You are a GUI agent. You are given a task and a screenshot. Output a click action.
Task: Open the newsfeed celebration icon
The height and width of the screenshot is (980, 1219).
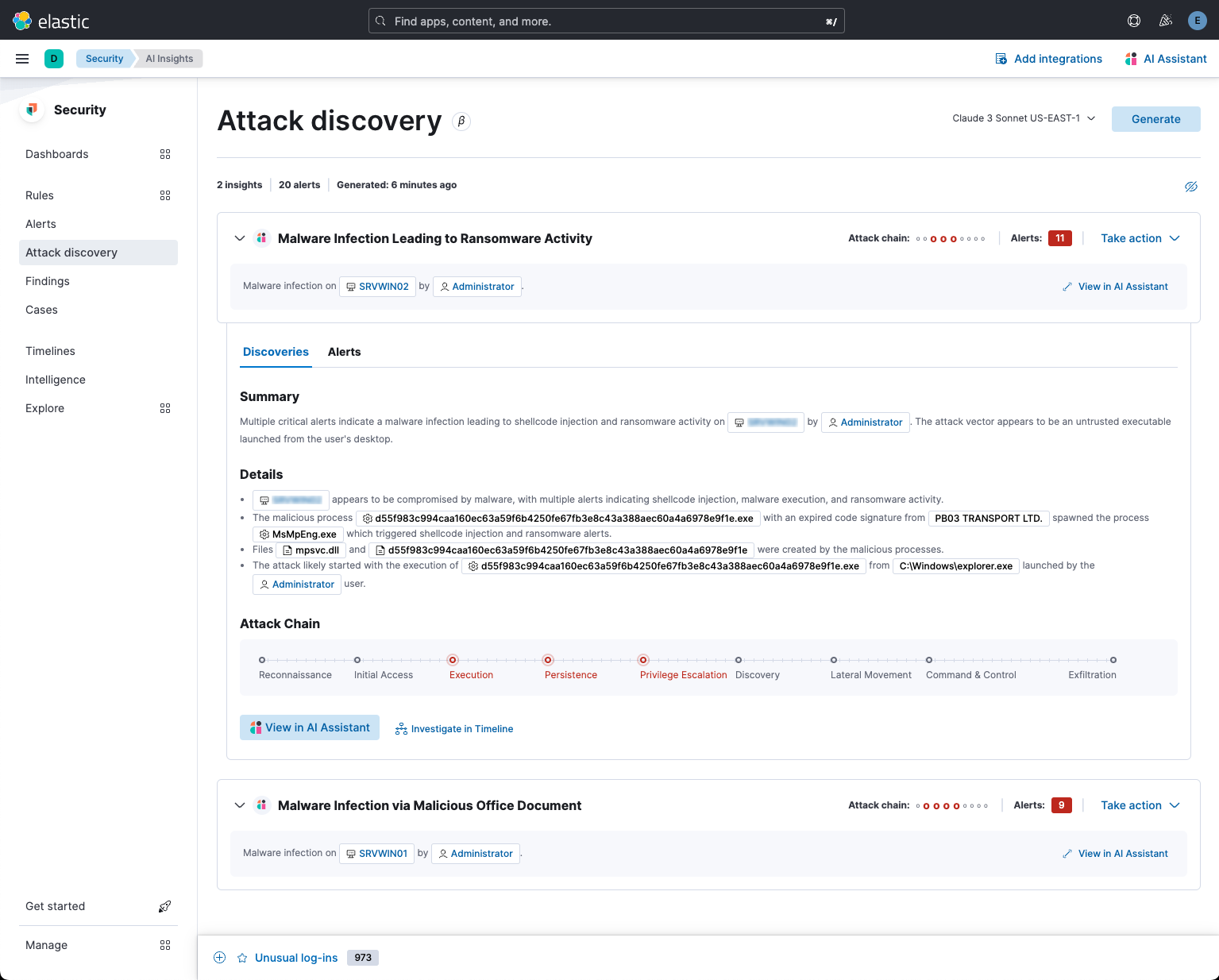click(1166, 21)
